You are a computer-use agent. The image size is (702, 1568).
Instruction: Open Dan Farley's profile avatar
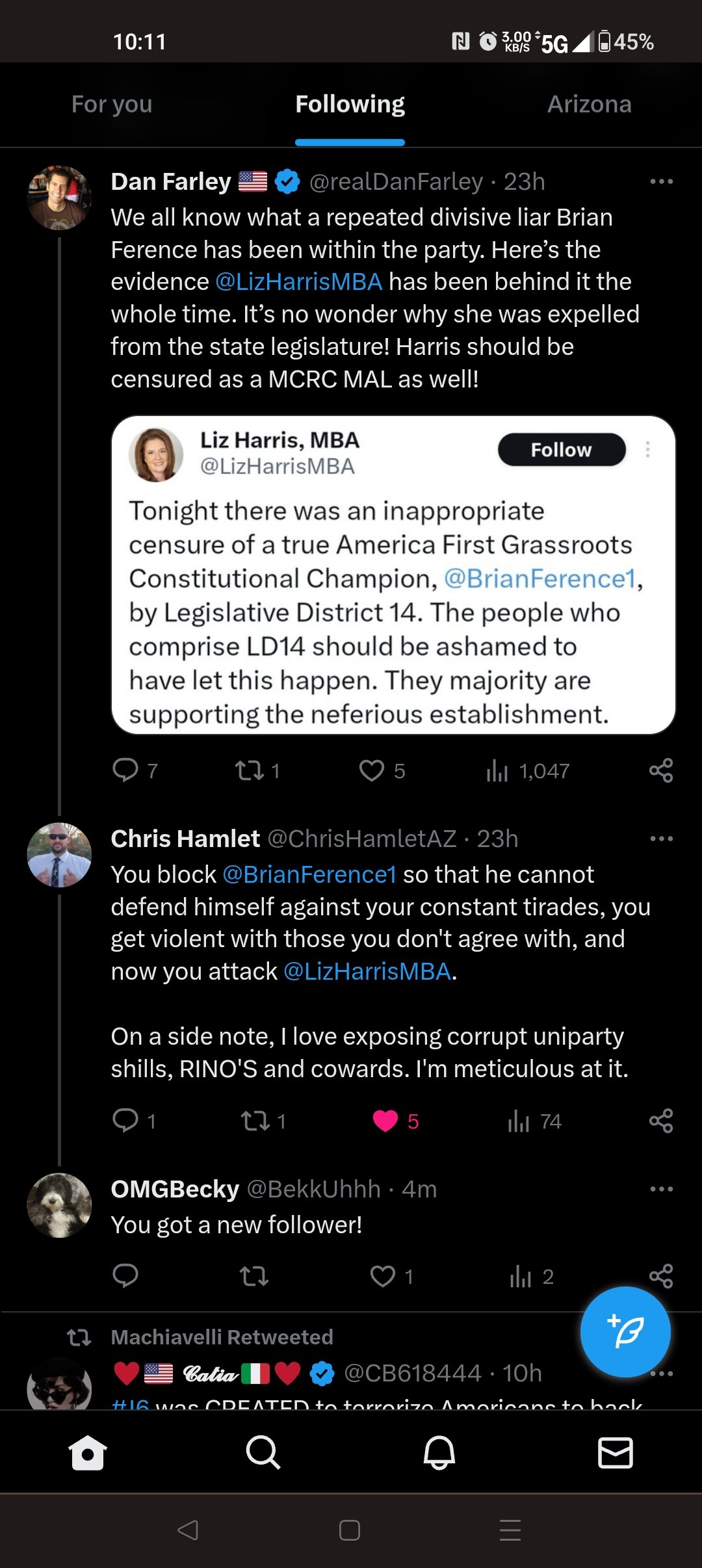59,198
